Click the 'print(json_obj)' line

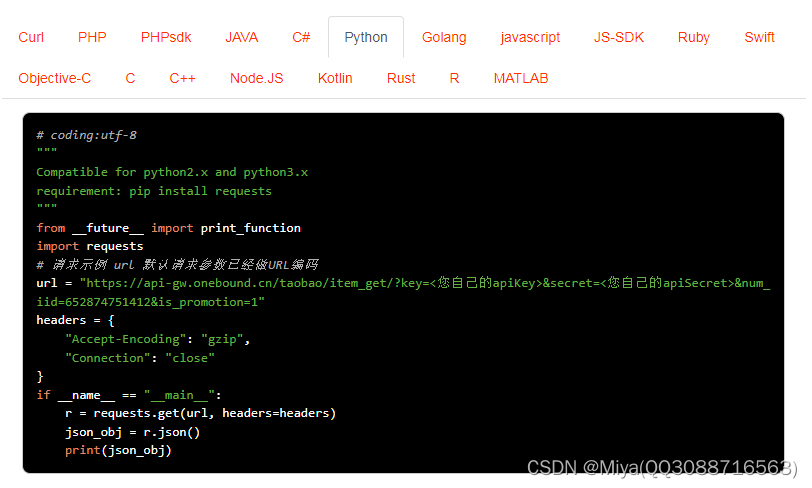point(118,450)
